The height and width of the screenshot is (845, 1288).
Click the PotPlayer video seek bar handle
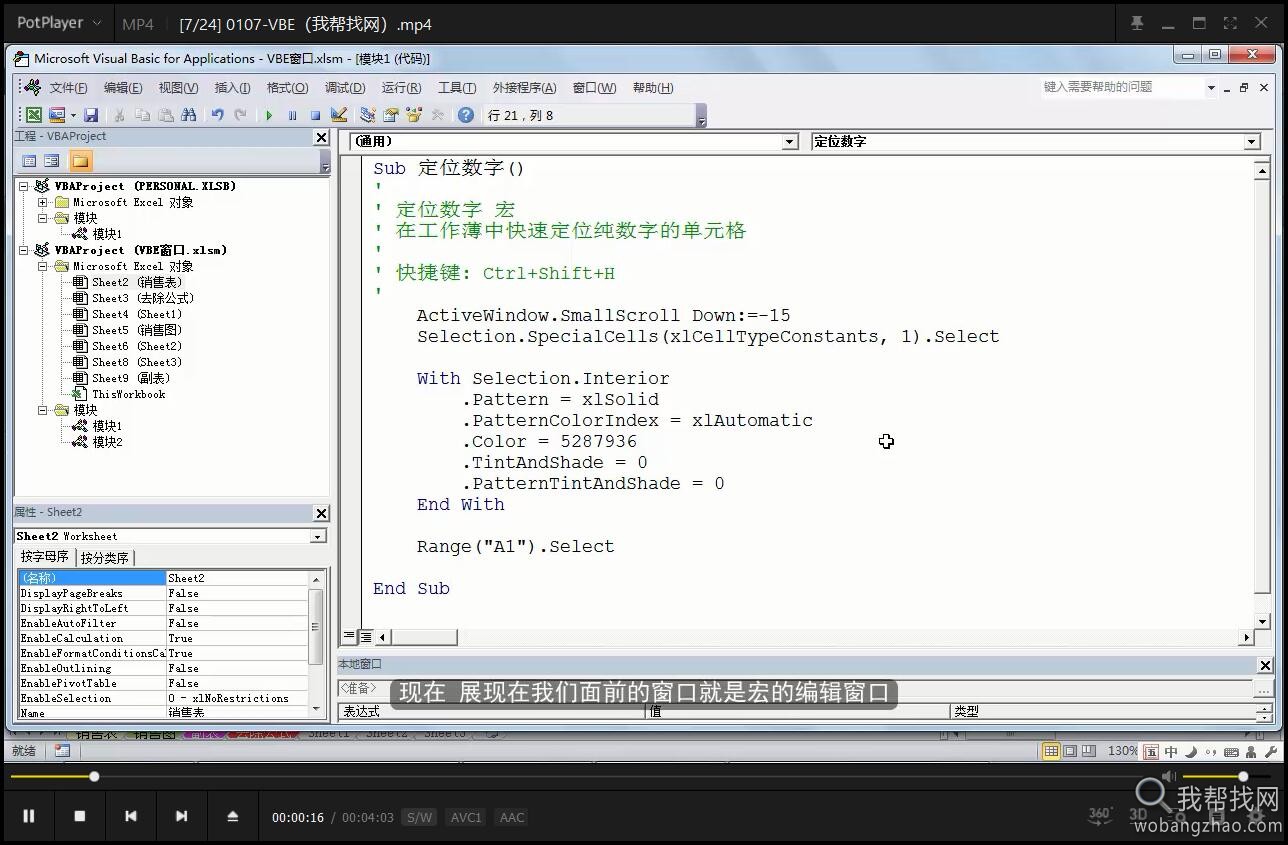[94, 776]
